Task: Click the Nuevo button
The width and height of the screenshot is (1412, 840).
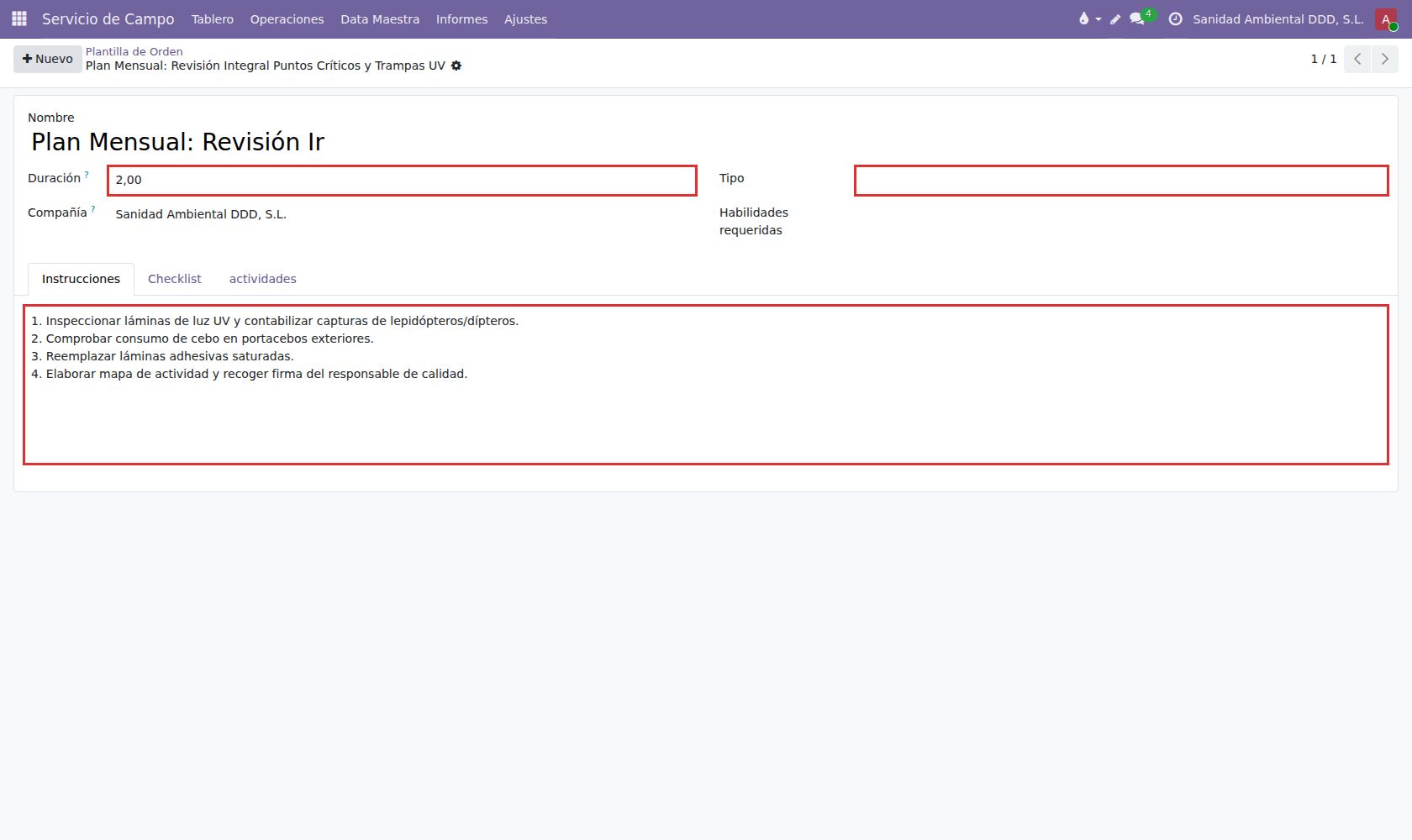Action: 48,59
